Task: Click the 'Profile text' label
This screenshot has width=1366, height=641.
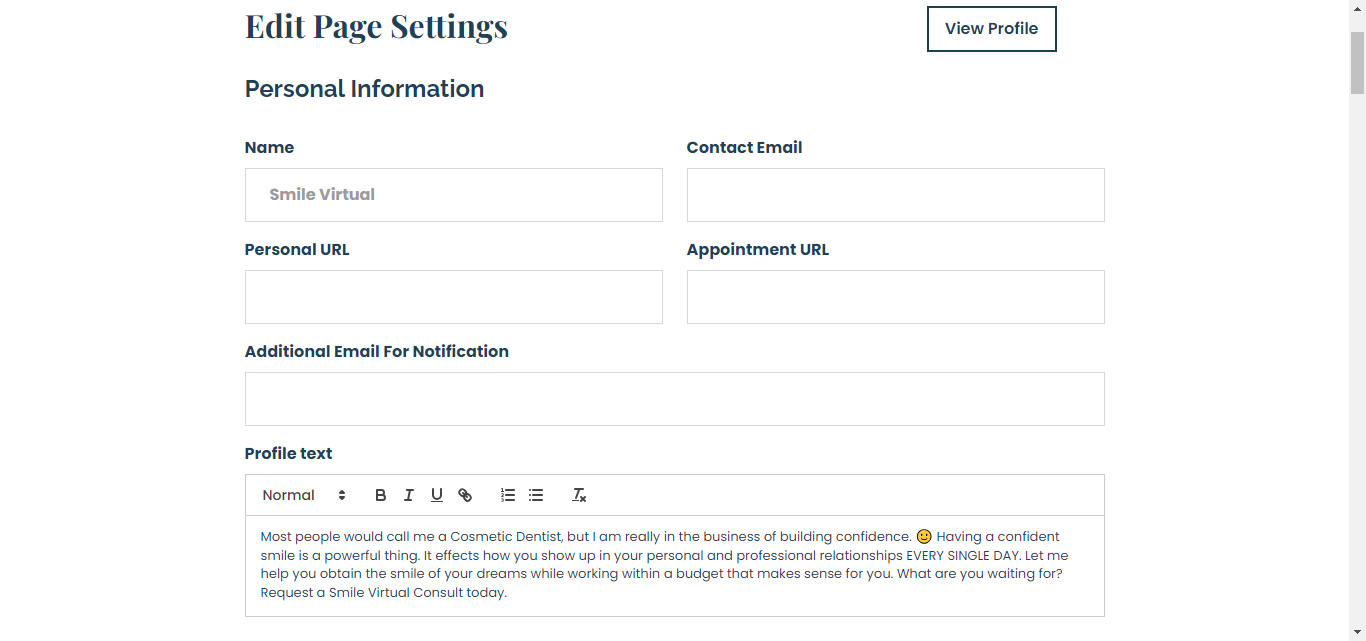Action: click(288, 453)
